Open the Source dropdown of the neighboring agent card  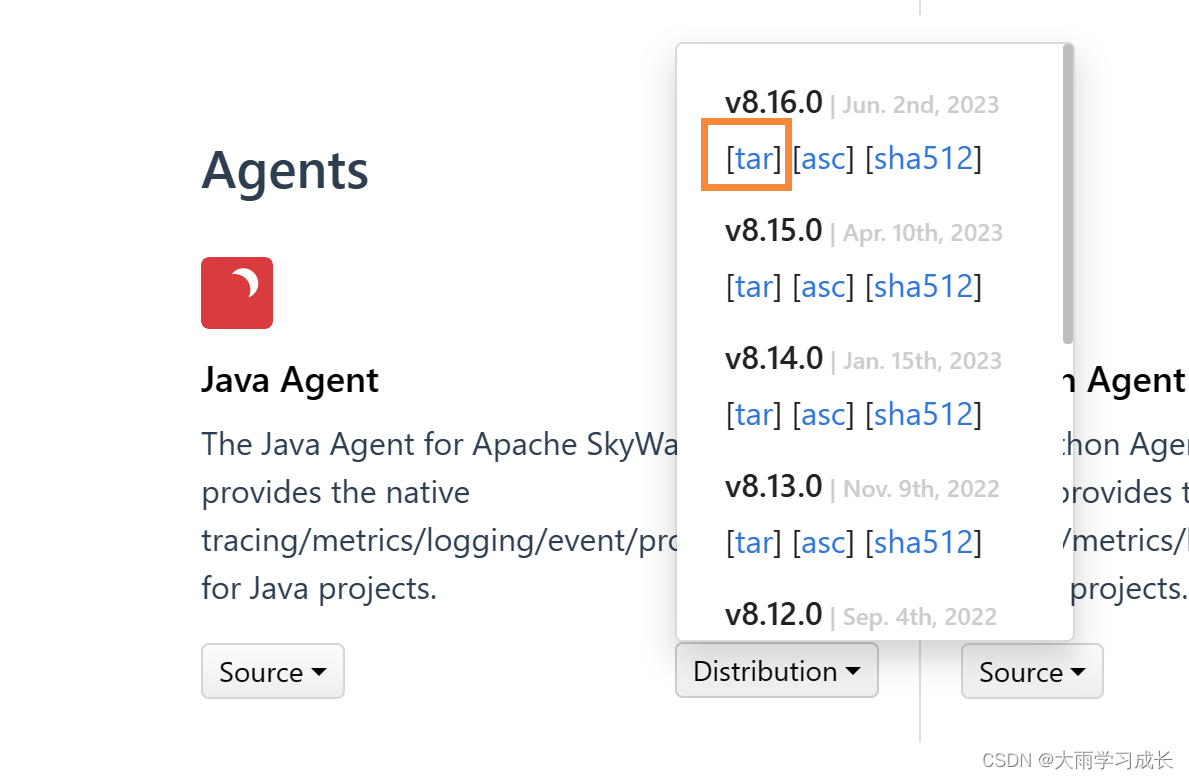1032,671
